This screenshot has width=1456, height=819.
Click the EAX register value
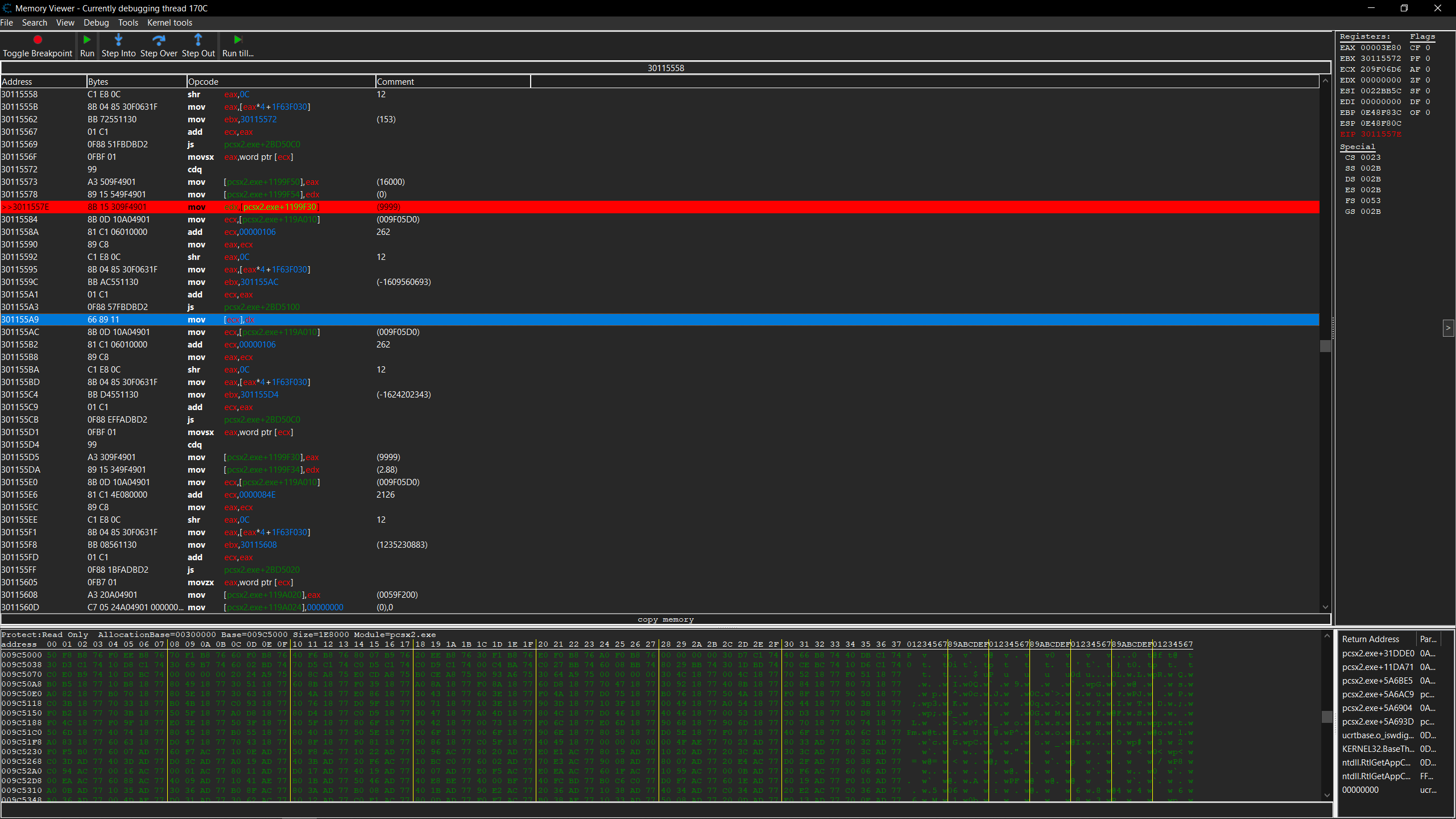point(1380,48)
